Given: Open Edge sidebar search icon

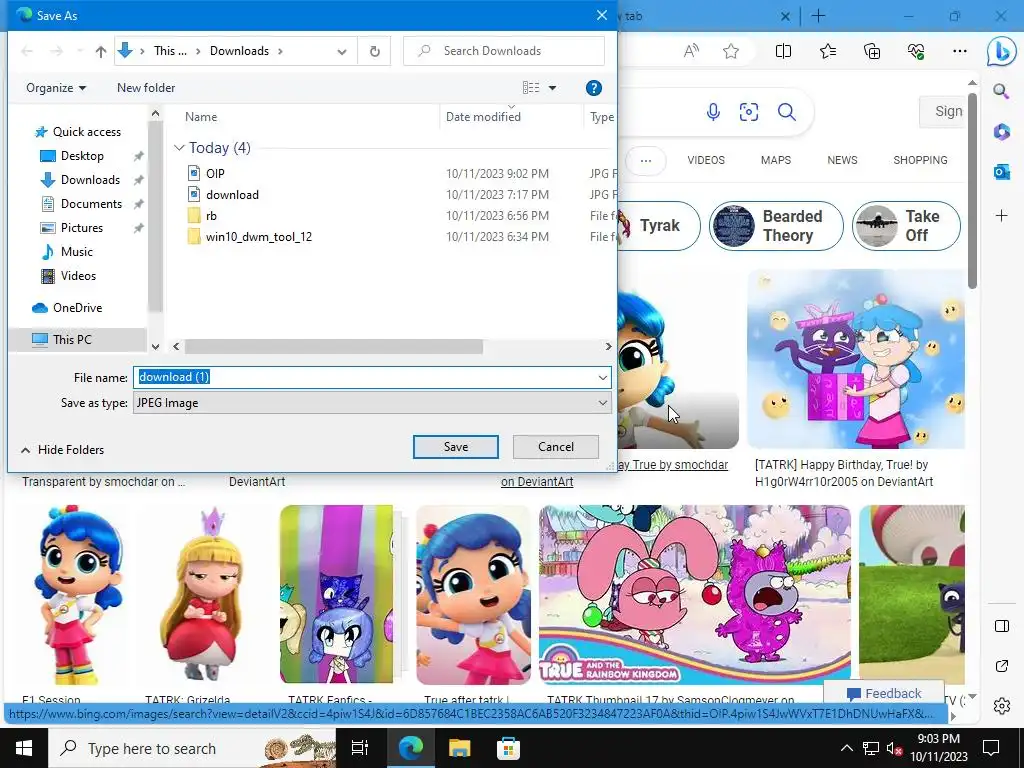Looking at the screenshot, I should tap(1001, 91).
